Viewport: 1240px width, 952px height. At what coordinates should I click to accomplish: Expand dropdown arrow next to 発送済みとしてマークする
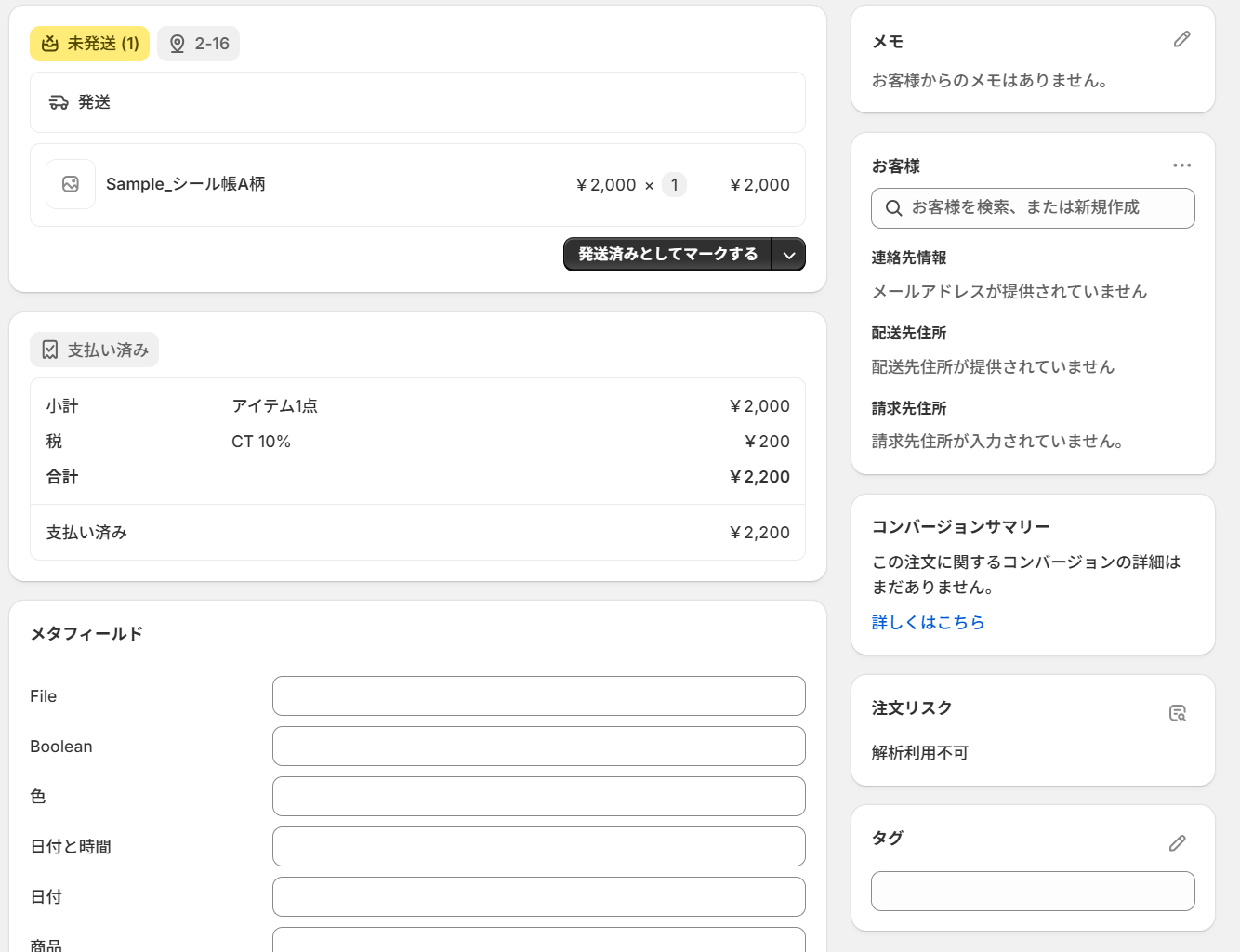[x=788, y=255]
